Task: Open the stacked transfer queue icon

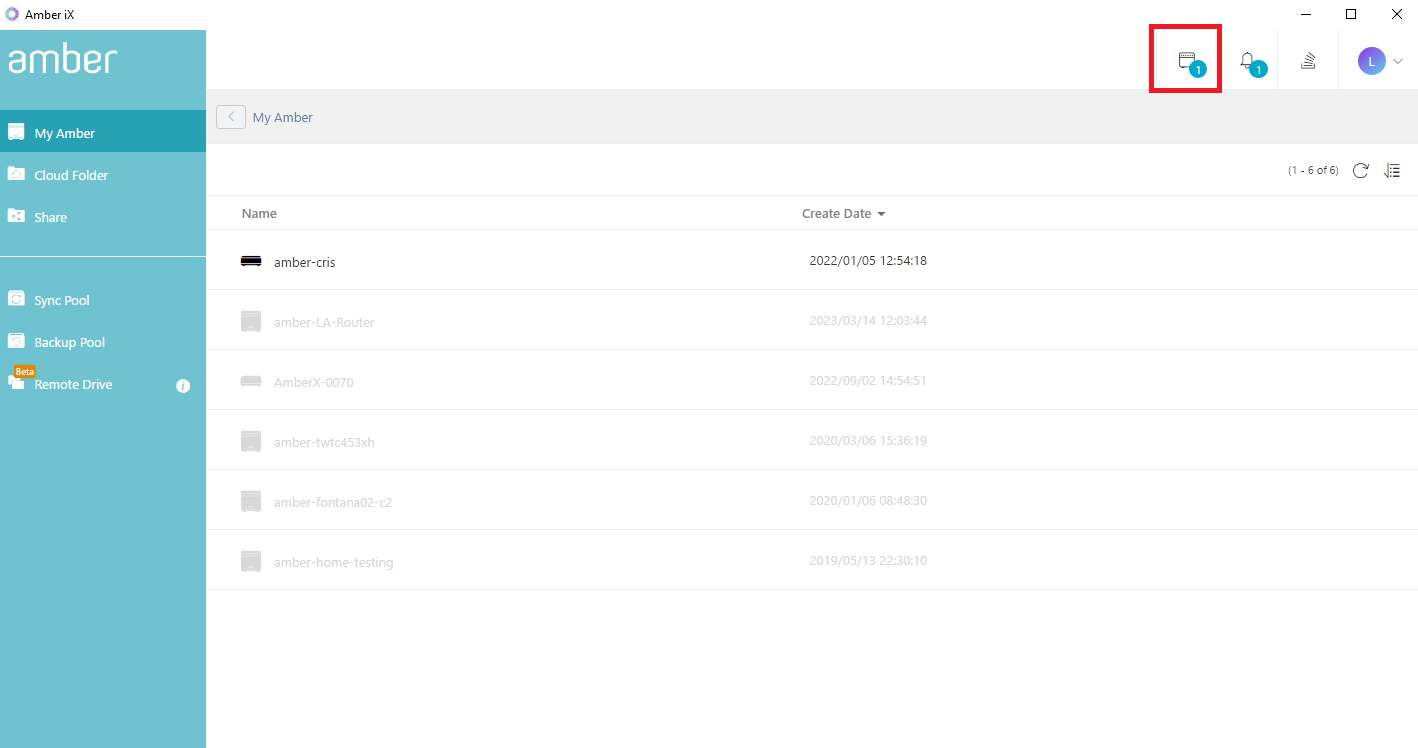Action: coord(1308,61)
